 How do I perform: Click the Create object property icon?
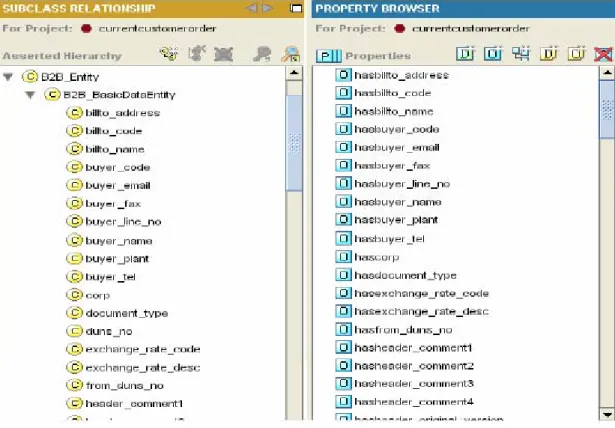(493, 54)
